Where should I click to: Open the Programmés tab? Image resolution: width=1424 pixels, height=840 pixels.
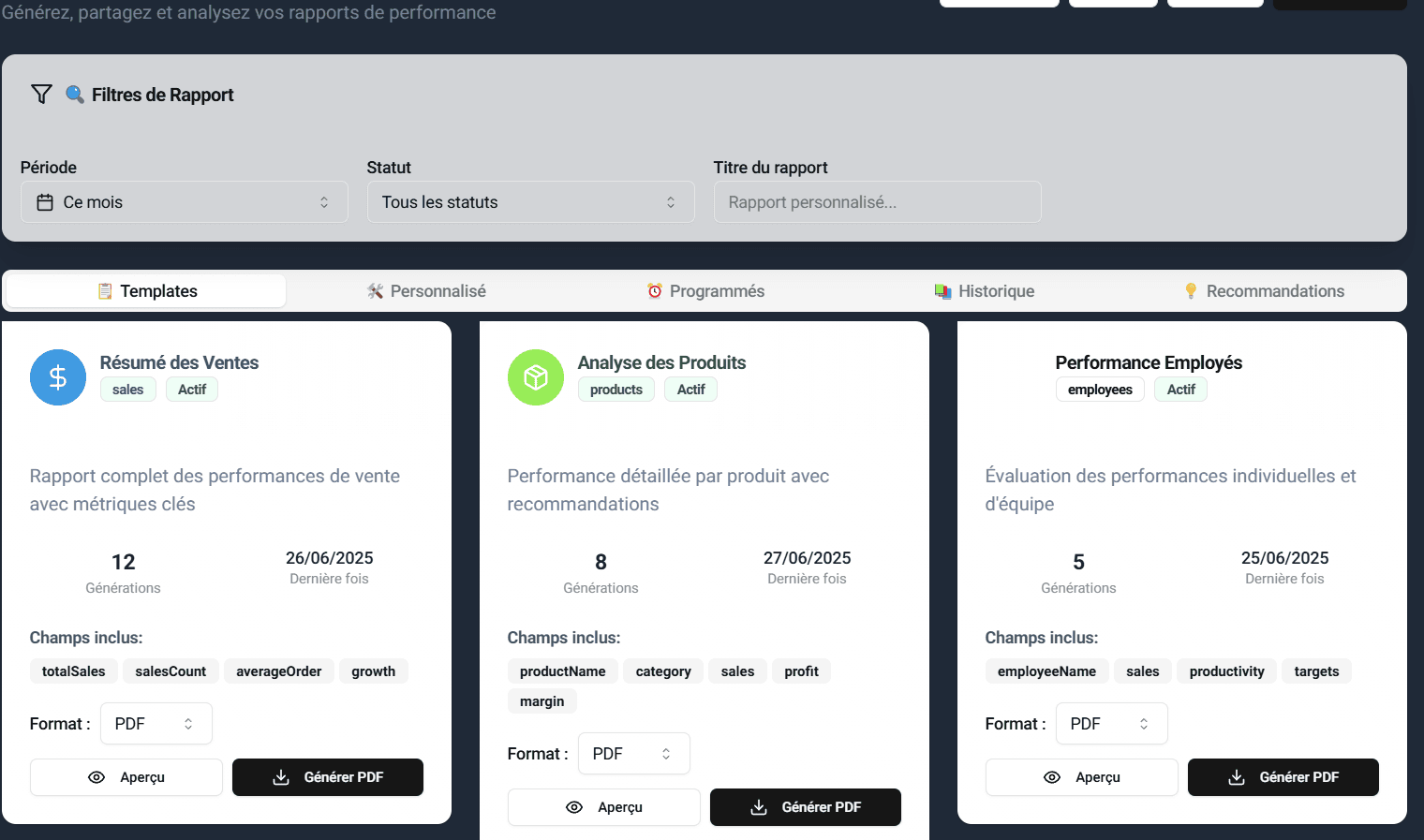coord(705,291)
